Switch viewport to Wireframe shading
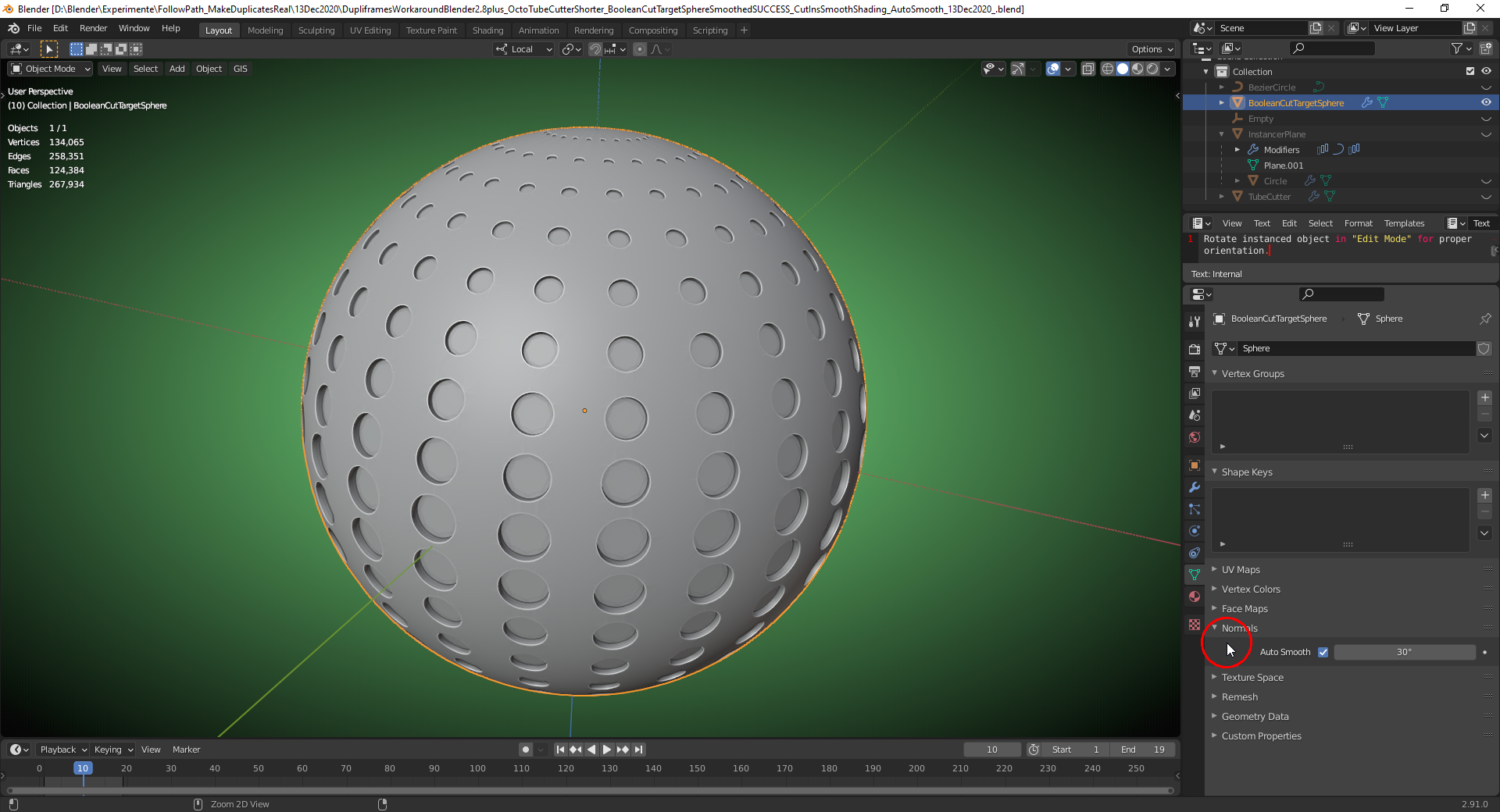Image resolution: width=1500 pixels, height=812 pixels. click(1108, 69)
